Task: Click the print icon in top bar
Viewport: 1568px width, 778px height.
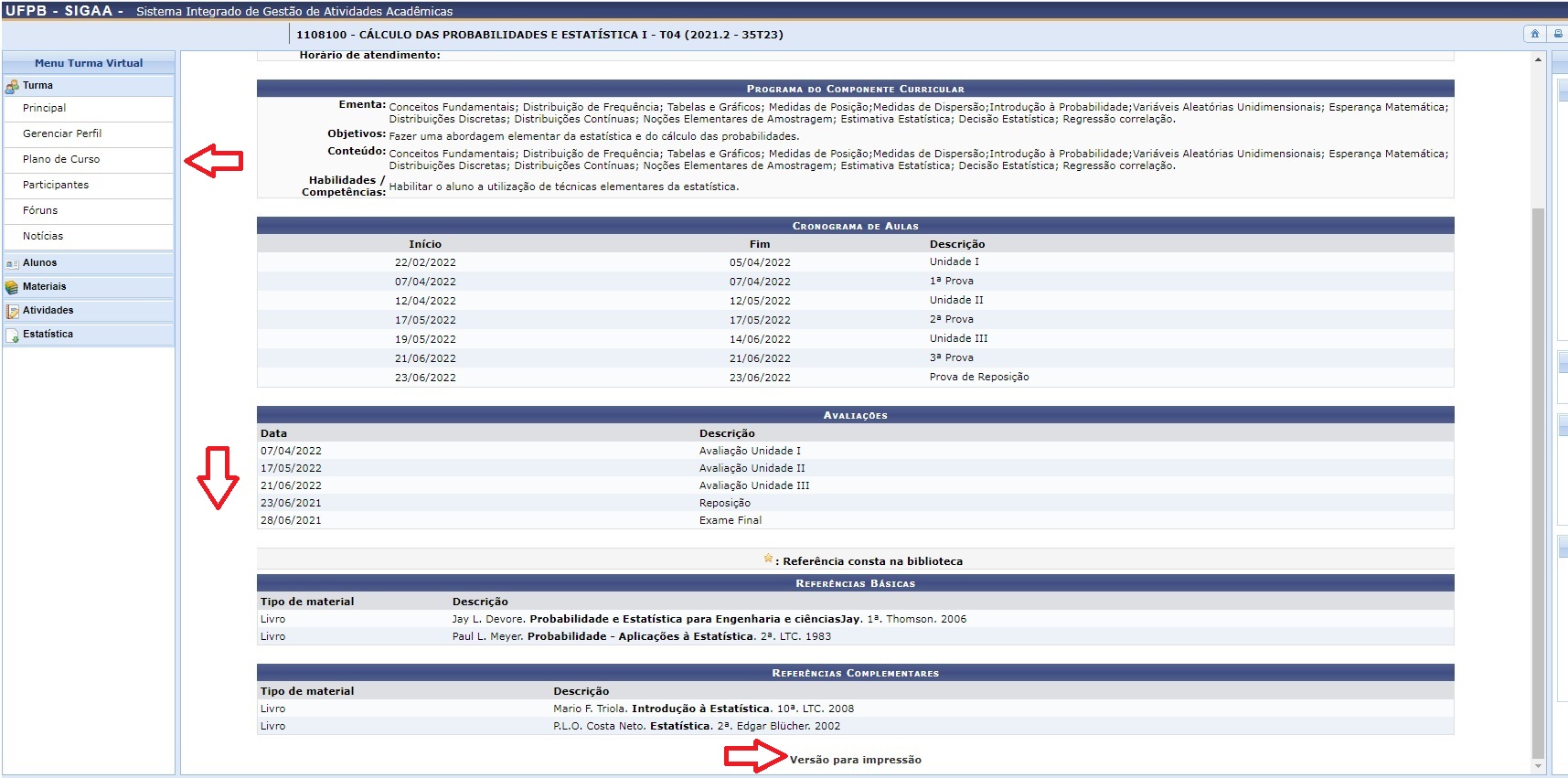Action: click(x=1558, y=34)
